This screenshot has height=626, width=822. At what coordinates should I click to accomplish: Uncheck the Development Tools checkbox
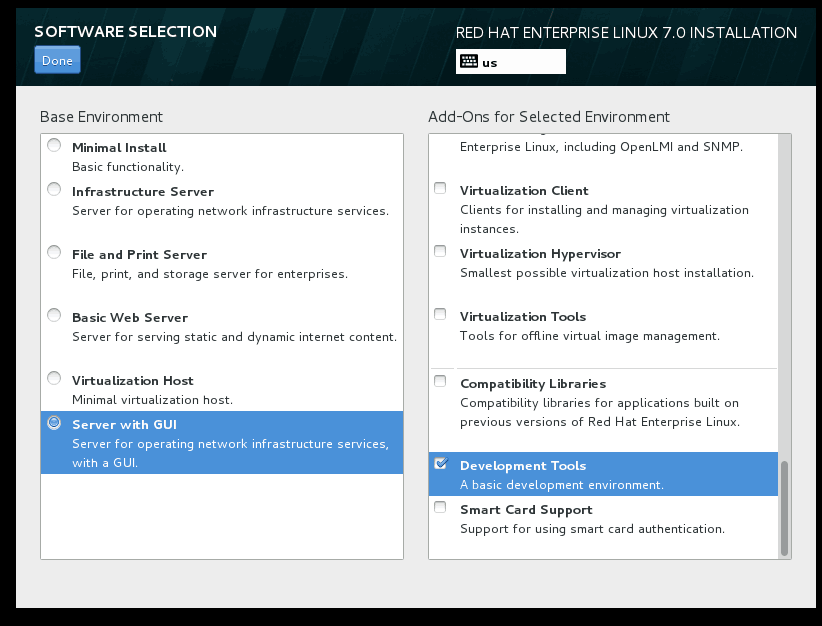[440, 464]
